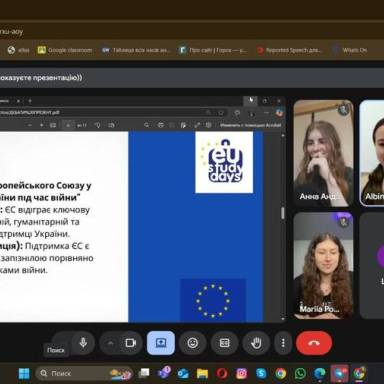
Task: Open the "Про сайт" bookmark
Action: (x=213, y=50)
